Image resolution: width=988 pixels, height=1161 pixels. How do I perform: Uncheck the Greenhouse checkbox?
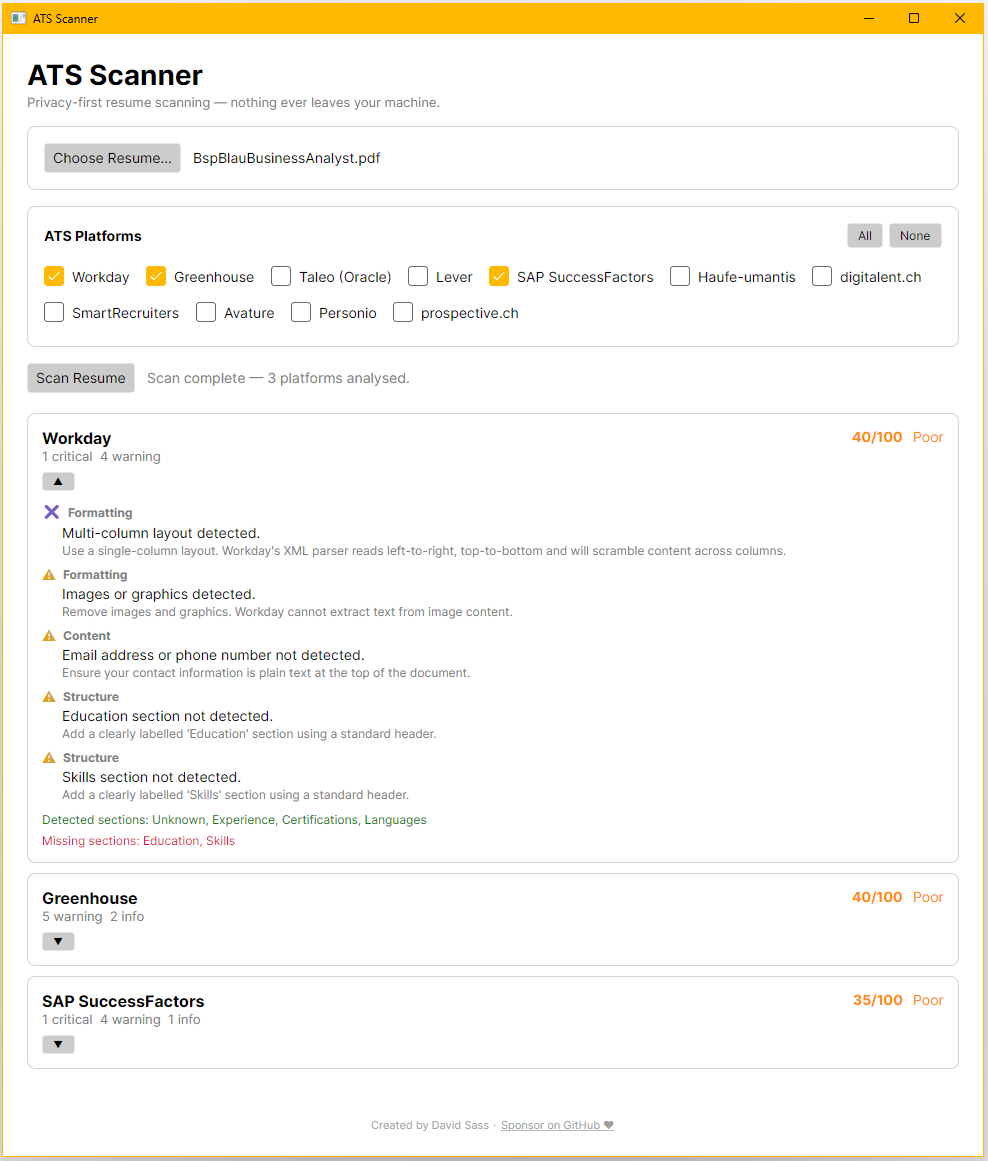click(156, 276)
